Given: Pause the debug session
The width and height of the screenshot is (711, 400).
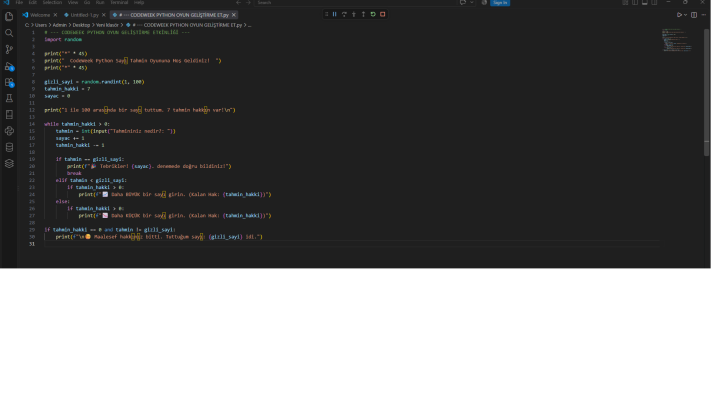Looking at the screenshot, I should (x=335, y=15).
